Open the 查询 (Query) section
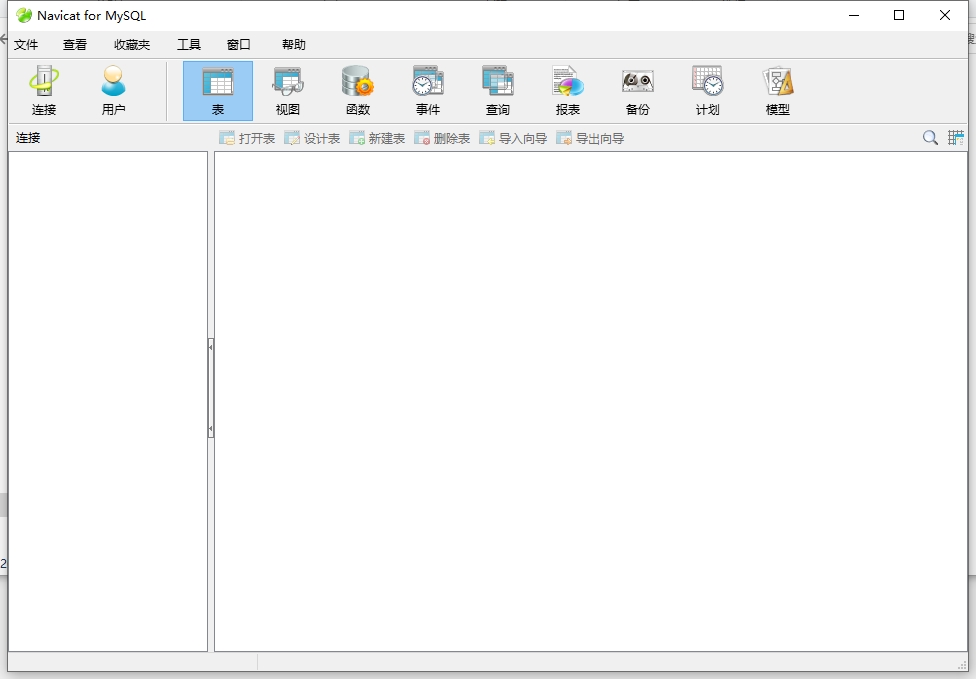976x679 pixels. coord(498,91)
